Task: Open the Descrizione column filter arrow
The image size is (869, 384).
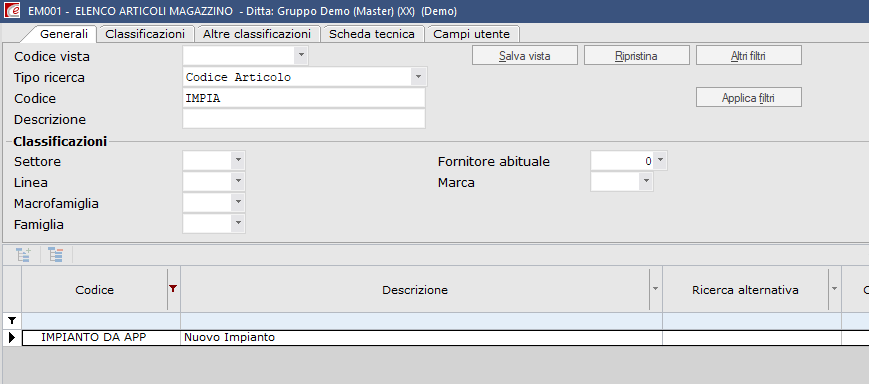Action: point(656,289)
